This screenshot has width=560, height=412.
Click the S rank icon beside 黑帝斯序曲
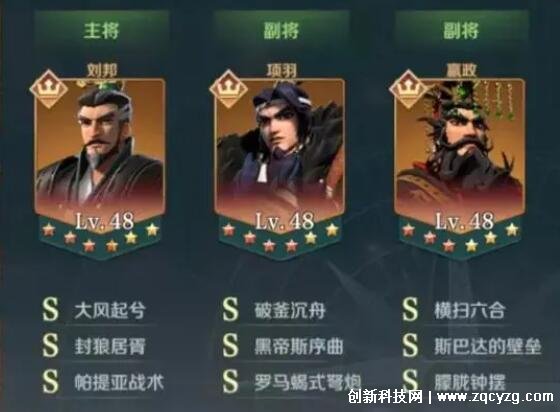coord(230,346)
